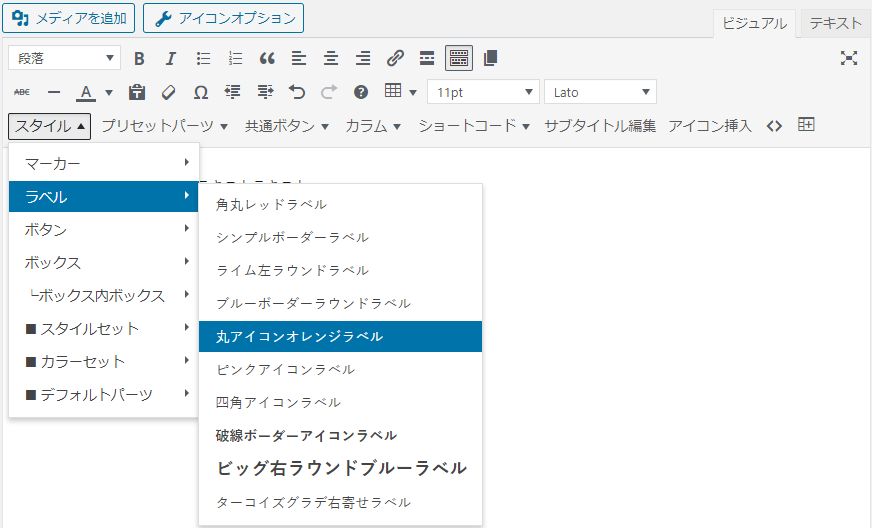The image size is (872, 528).
Task: Switch to the テキスト editor tab
Action: [835, 24]
